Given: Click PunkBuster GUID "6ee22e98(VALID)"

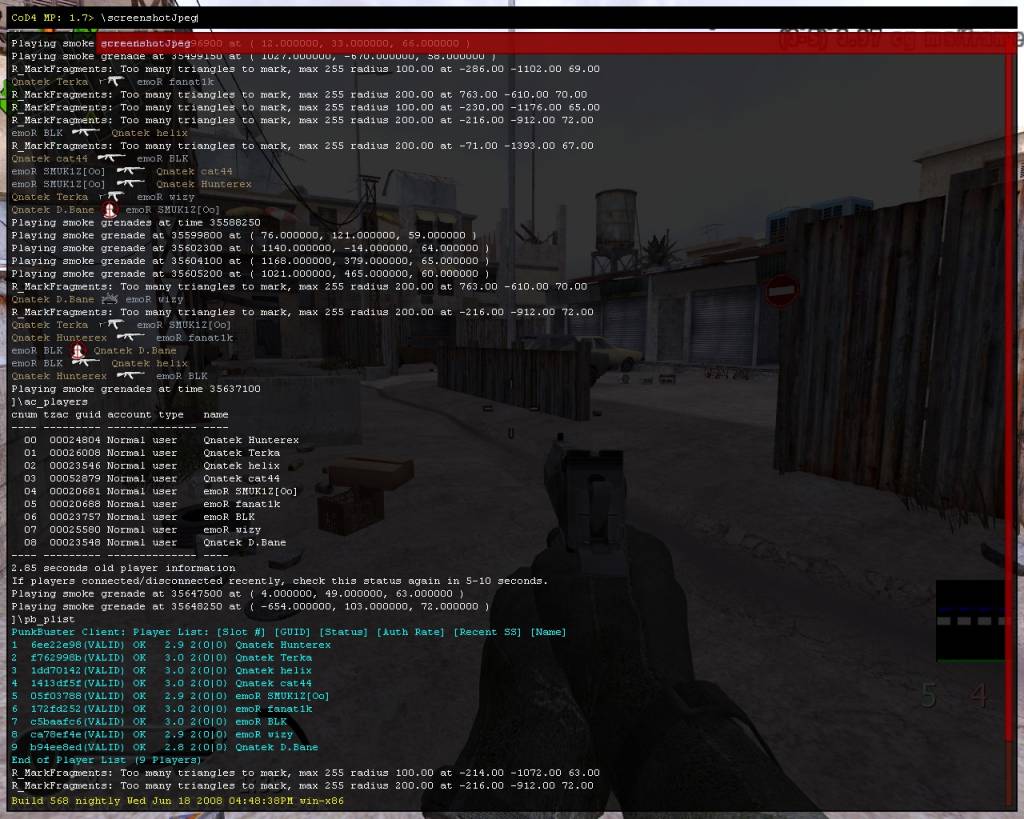Looking at the screenshot, I should pyautogui.click(x=77, y=645).
